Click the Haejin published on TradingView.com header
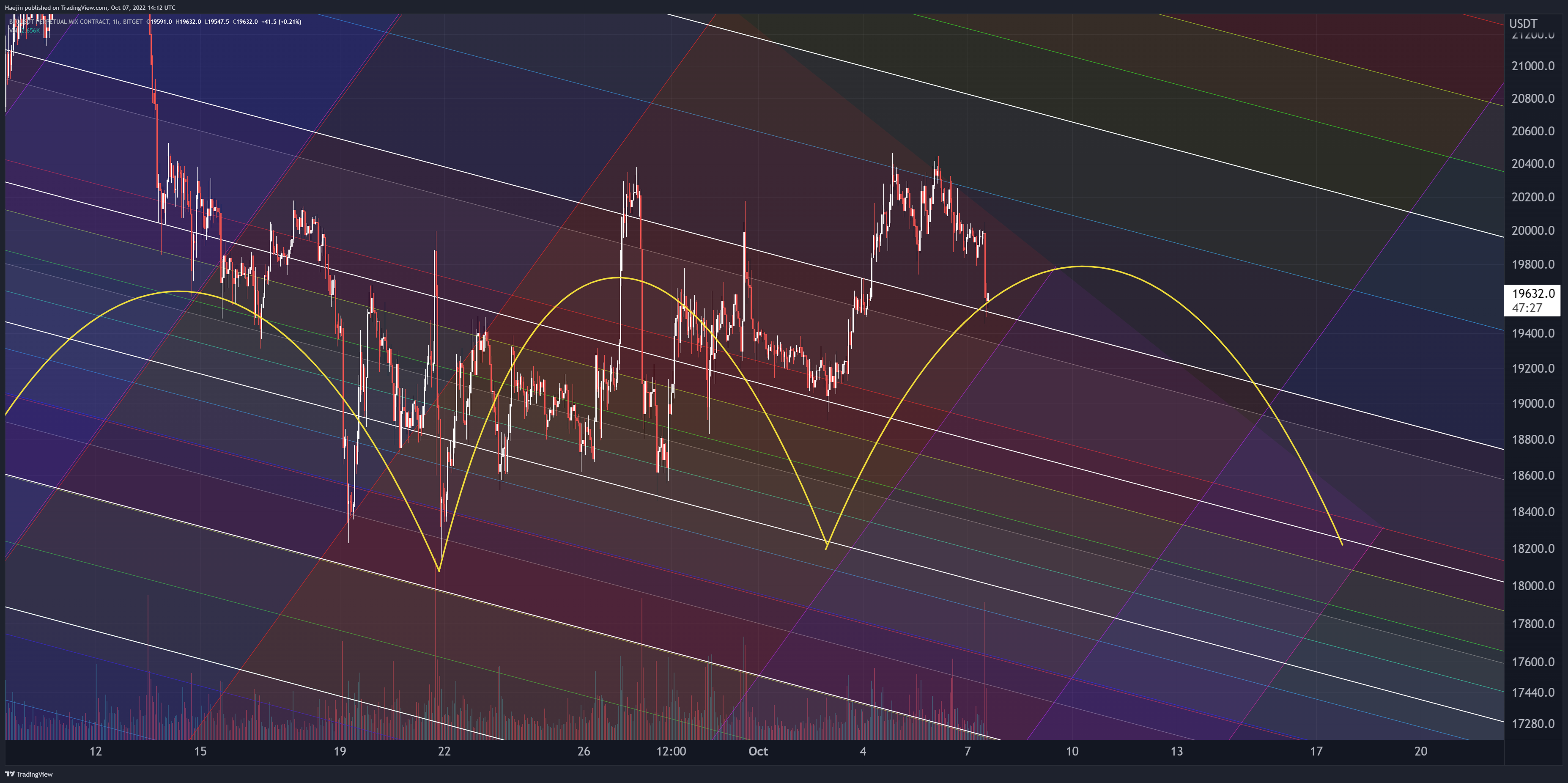The image size is (1568, 783). [90, 7]
